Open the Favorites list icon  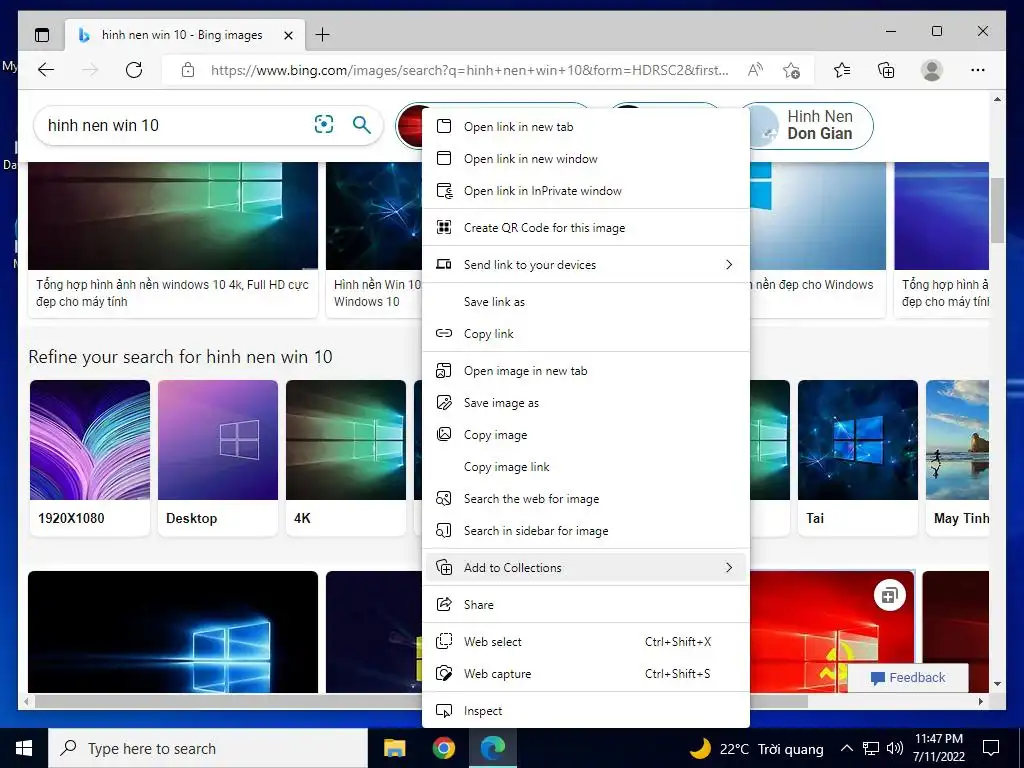[x=842, y=70]
